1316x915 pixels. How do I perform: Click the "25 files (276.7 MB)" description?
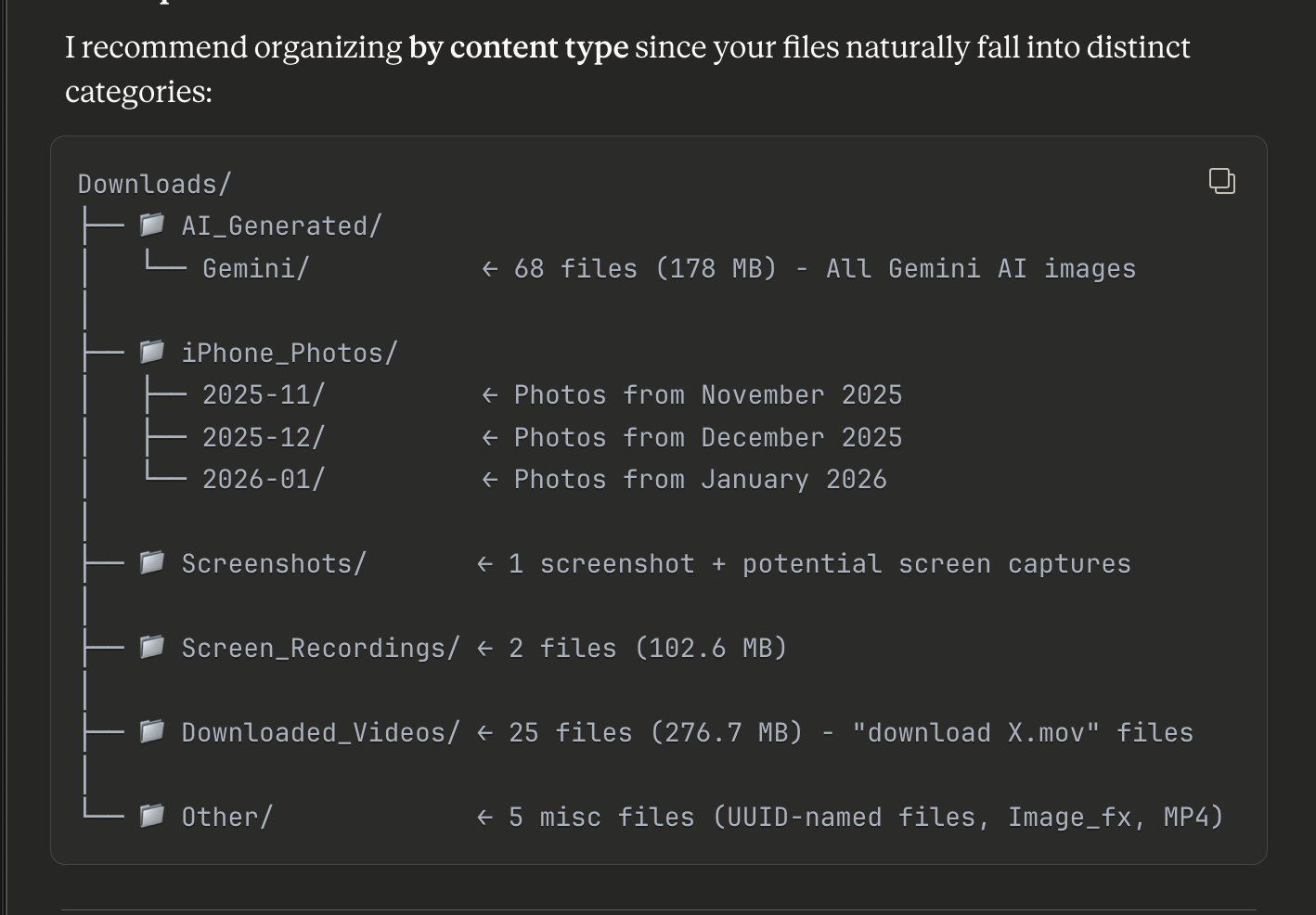[655, 733]
